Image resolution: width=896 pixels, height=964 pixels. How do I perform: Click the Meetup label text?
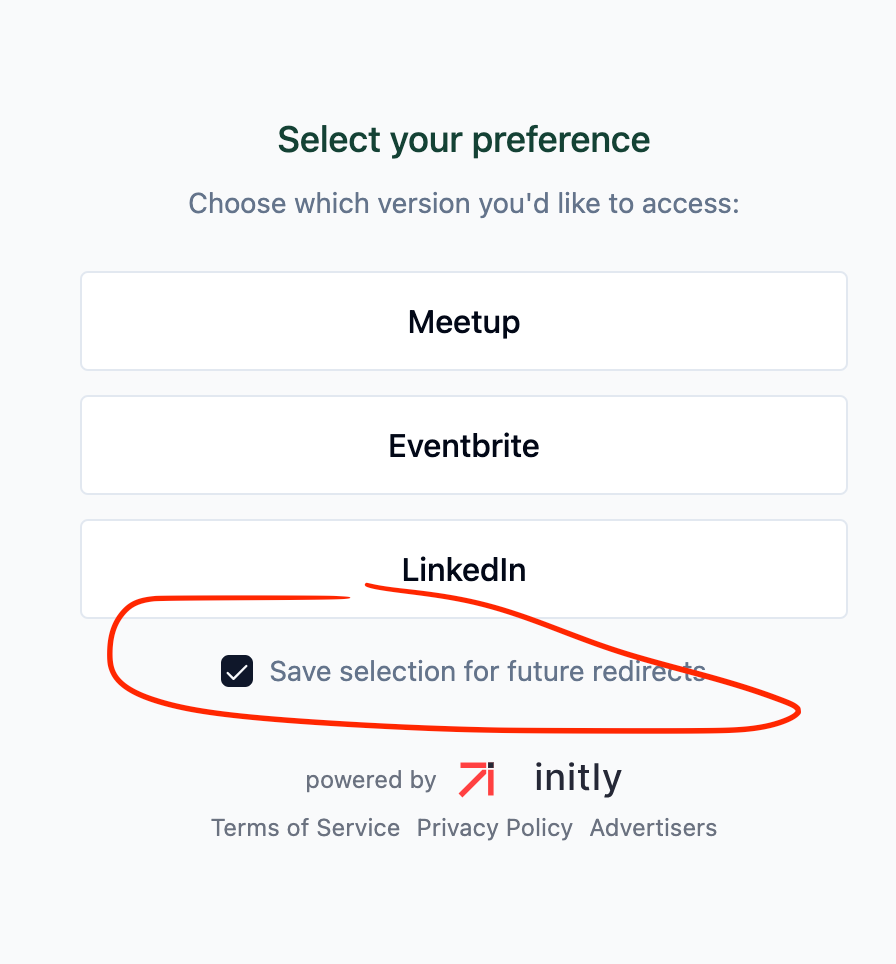pos(464,322)
